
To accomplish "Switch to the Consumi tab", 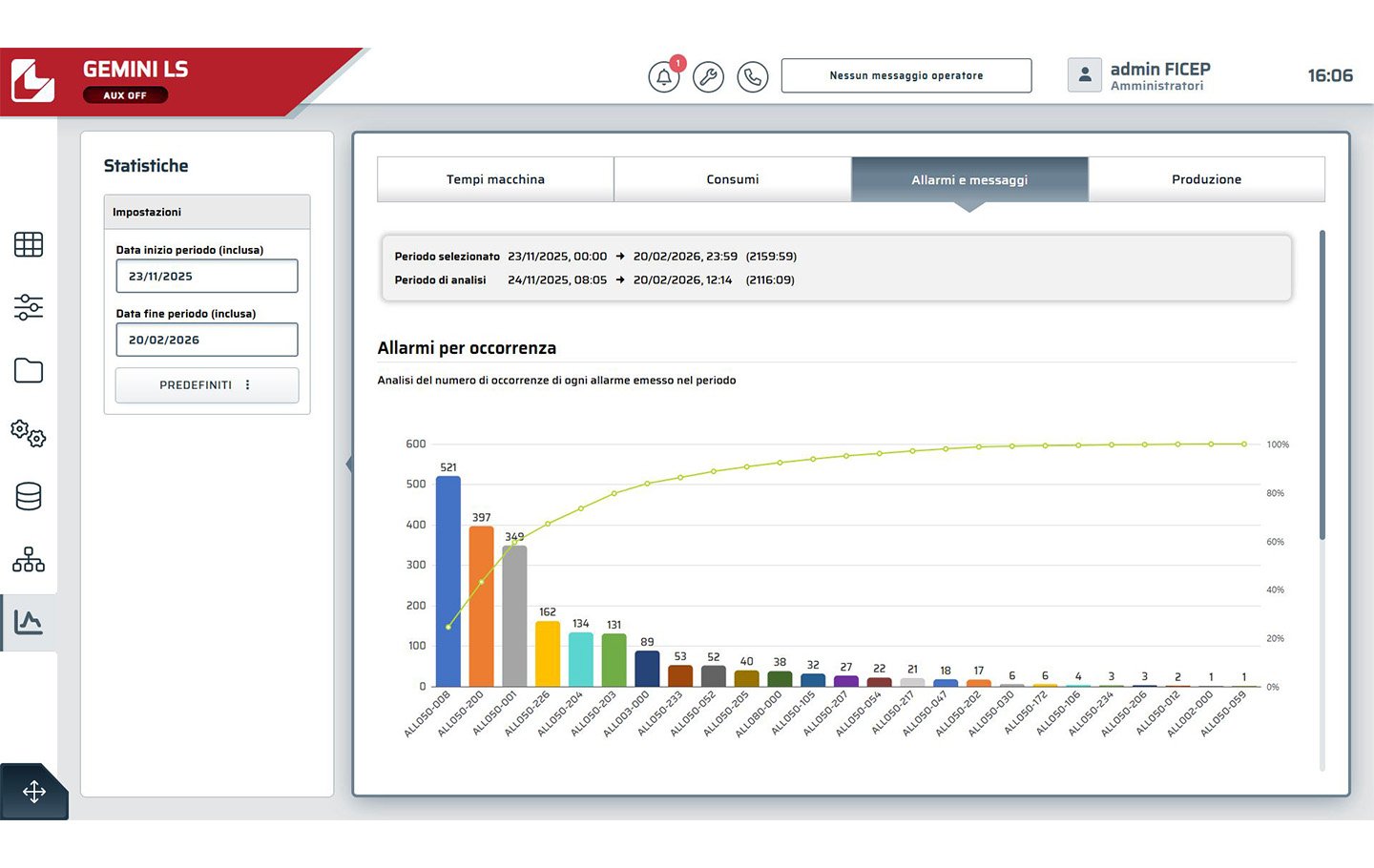I will click(733, 179).
